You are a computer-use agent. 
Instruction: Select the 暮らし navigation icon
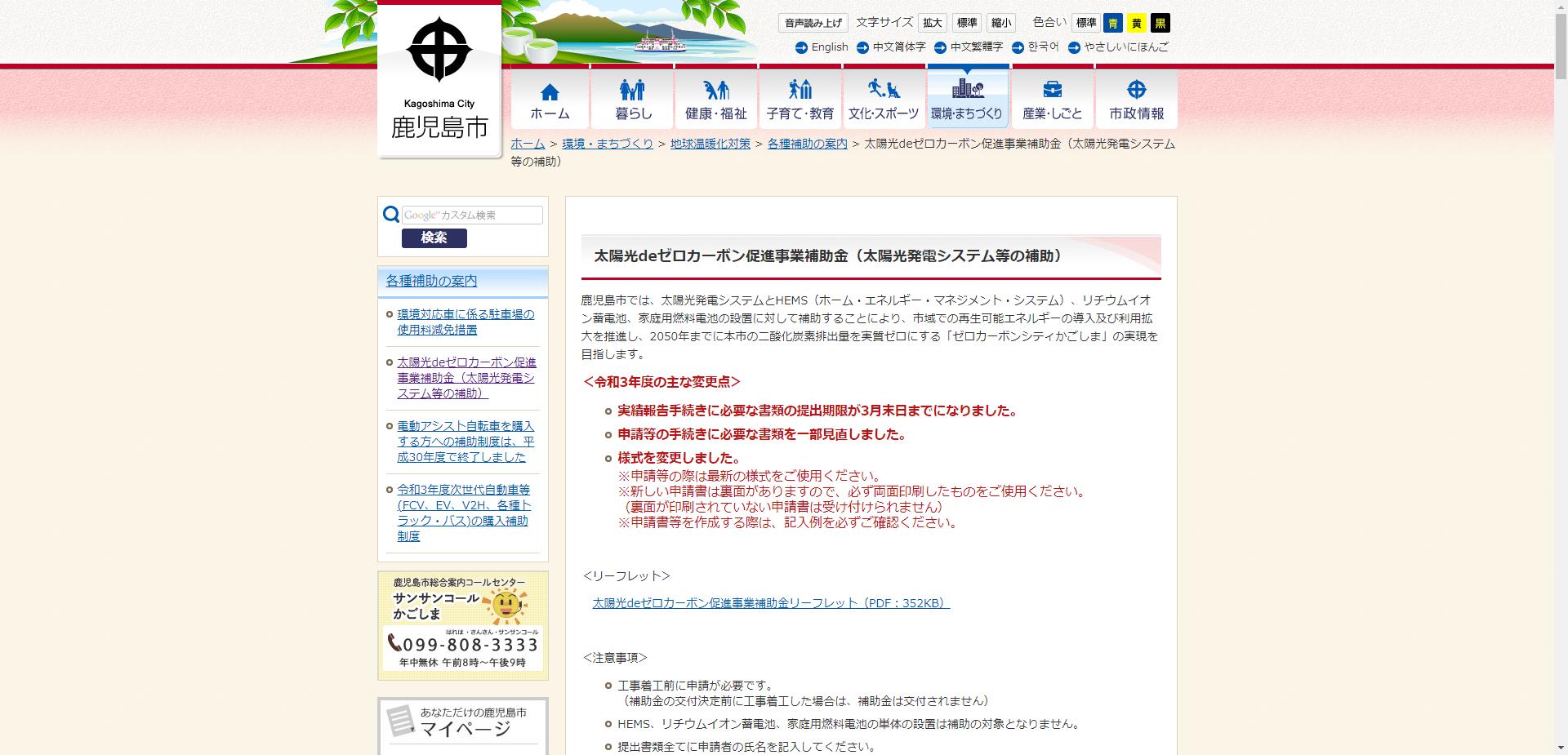(635, 91)
